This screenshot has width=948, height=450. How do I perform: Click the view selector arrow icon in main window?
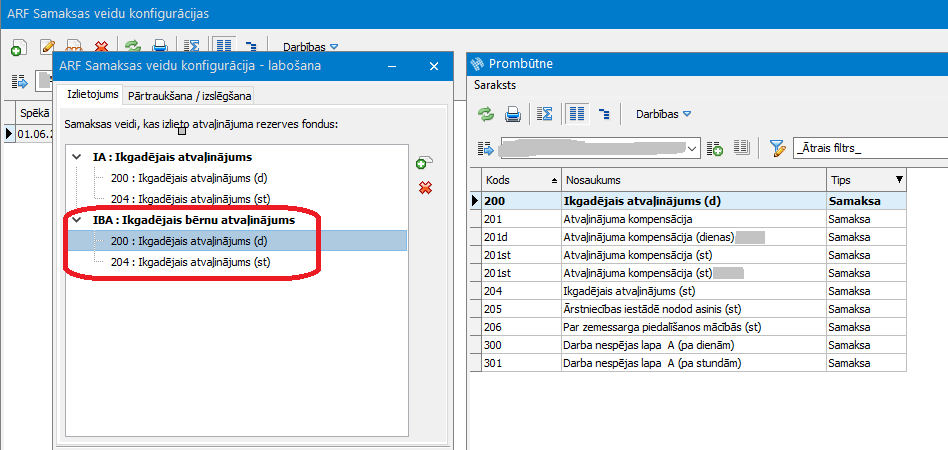click(x=19, y=81)
